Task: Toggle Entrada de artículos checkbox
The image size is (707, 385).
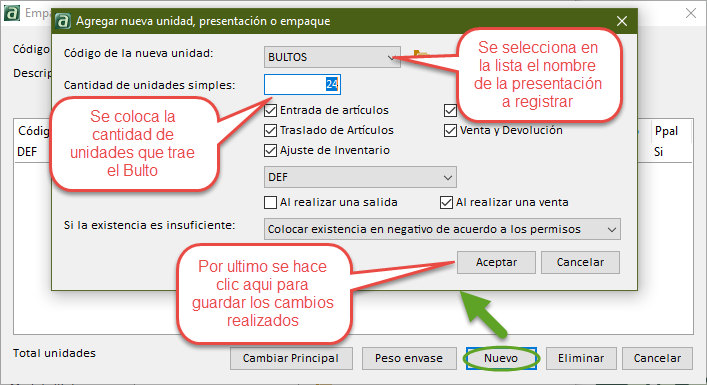Action: point(271,110)
